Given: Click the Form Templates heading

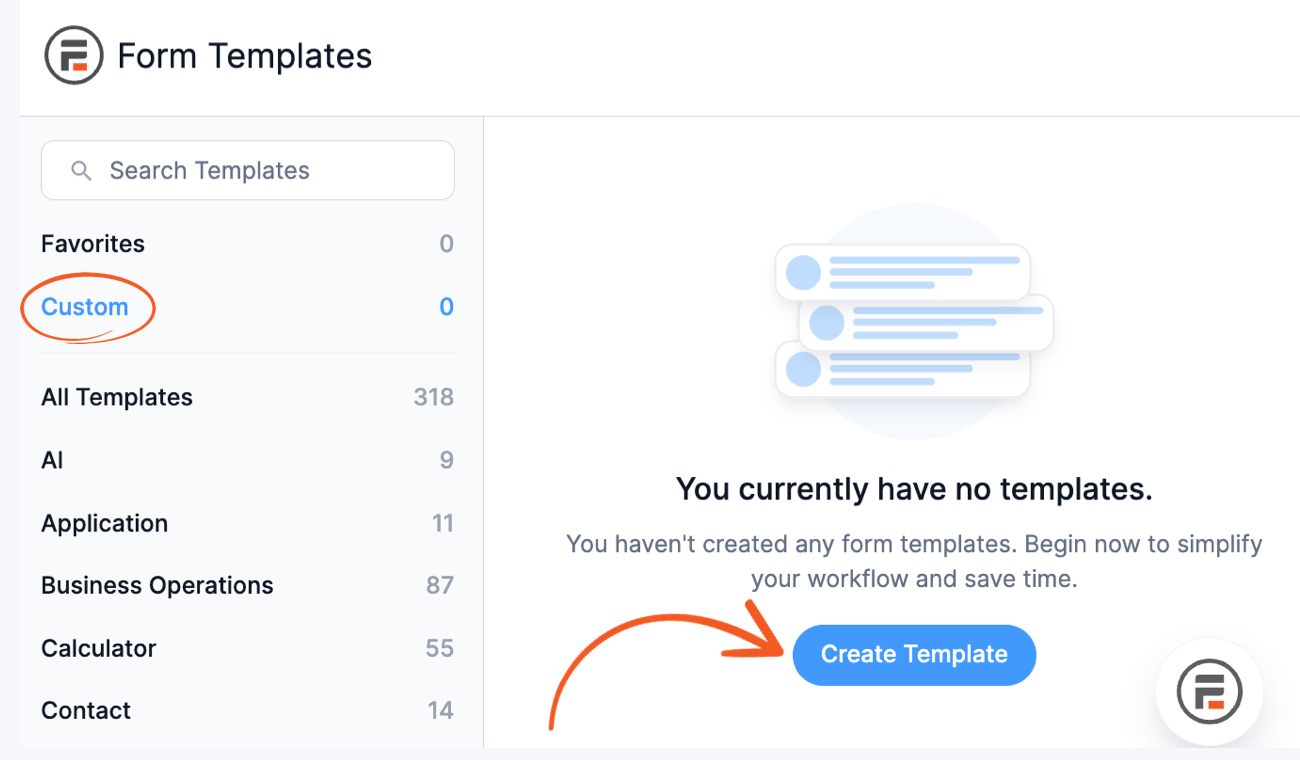Looking at the screenshot, I should click(x=244, y=55).
